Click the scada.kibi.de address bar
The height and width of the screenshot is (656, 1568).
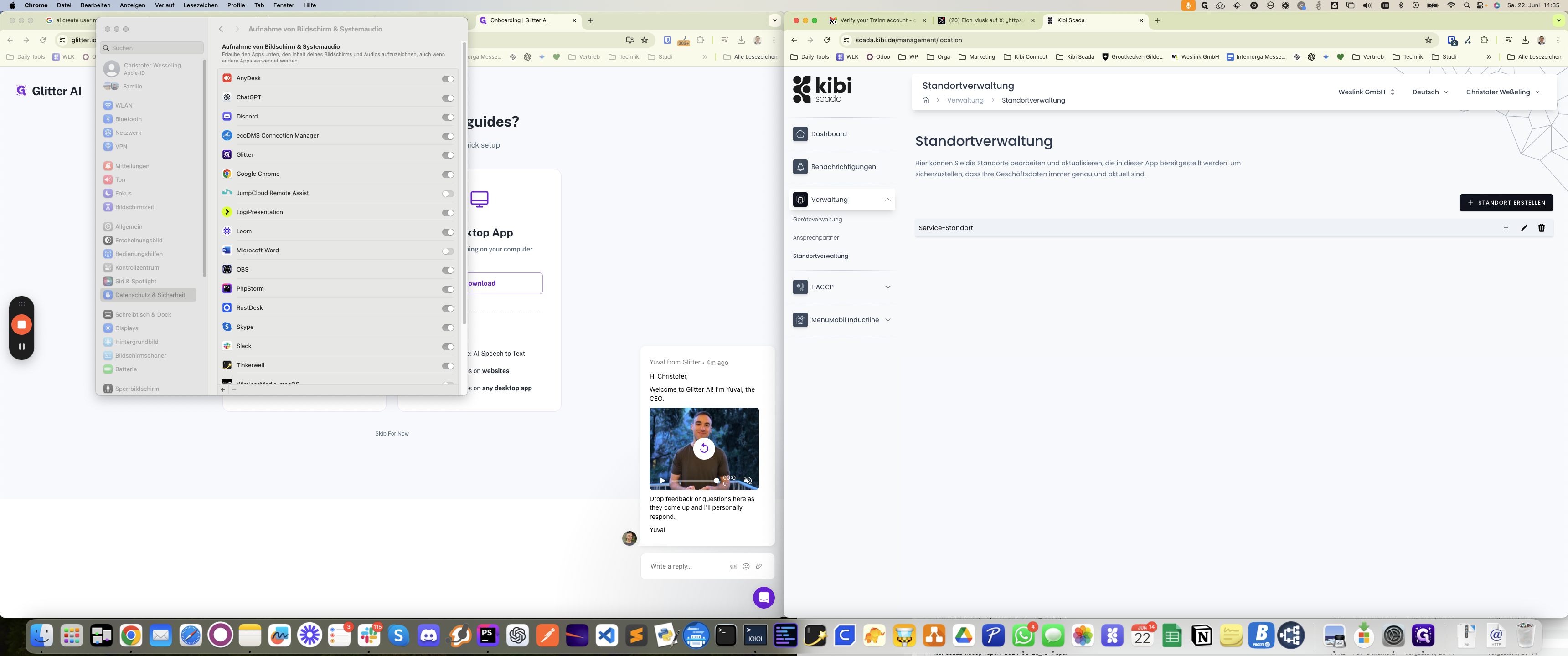pyautogui.click(x=1135, y=40)
